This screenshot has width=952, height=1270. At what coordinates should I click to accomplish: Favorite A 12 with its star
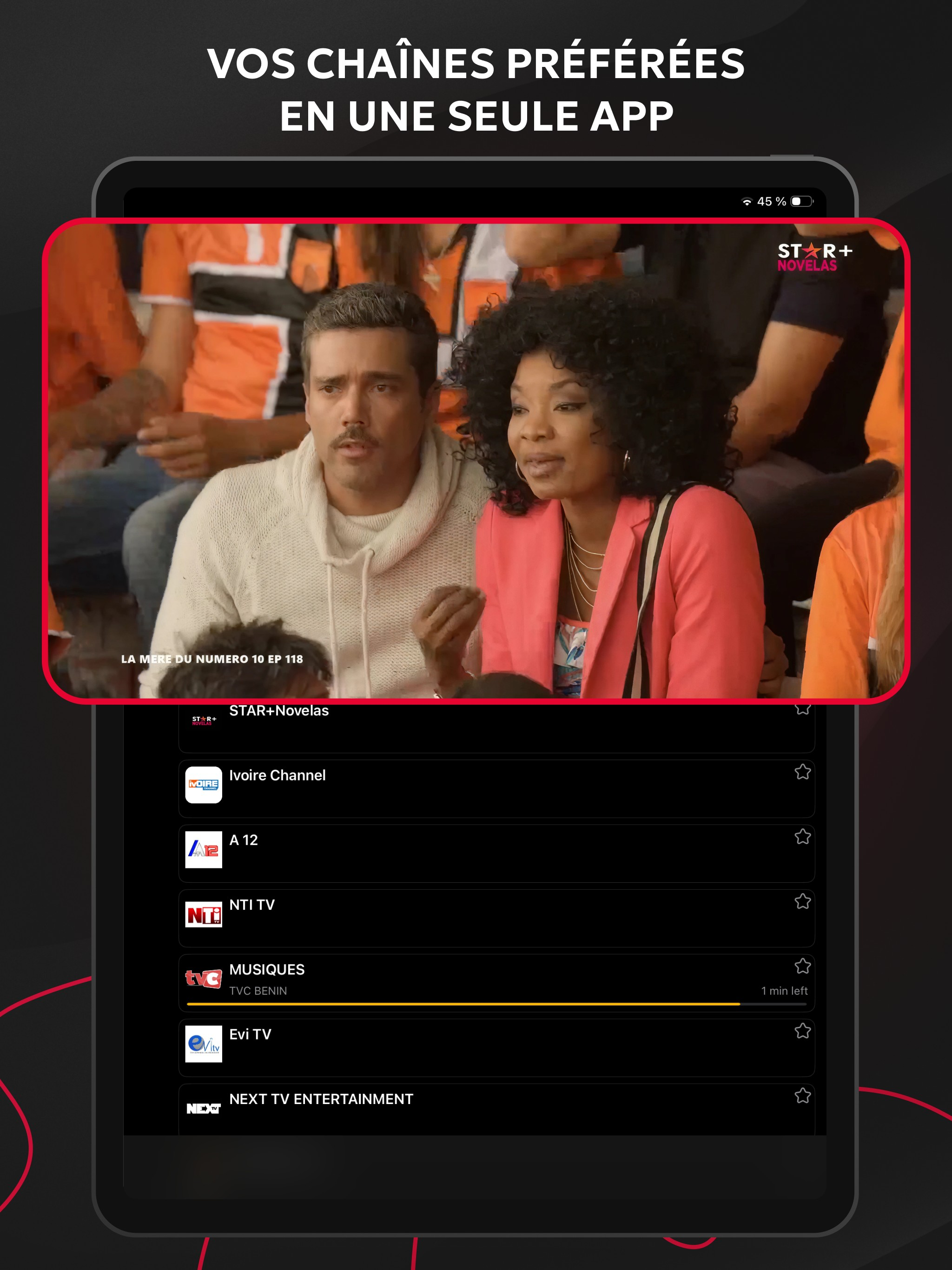(802, 837)
